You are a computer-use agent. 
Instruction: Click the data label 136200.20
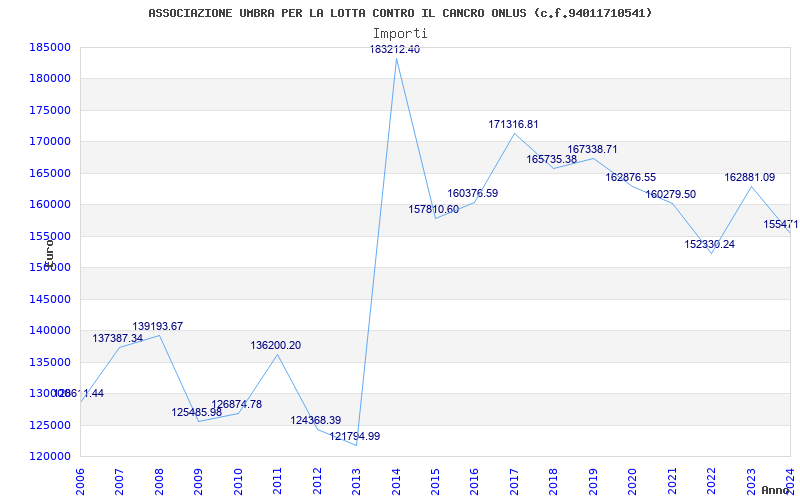click(x=276, y=345)
